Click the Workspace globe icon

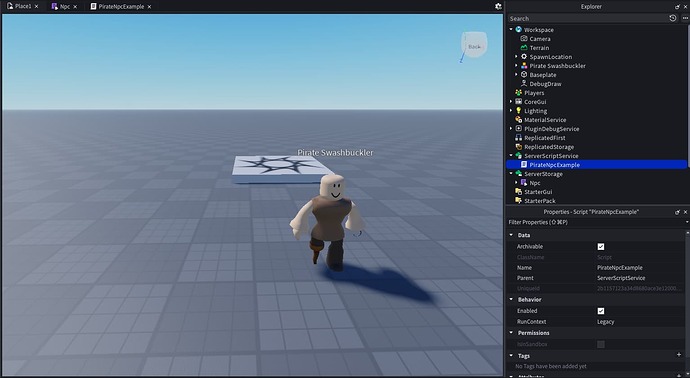[x=518, y=29]
